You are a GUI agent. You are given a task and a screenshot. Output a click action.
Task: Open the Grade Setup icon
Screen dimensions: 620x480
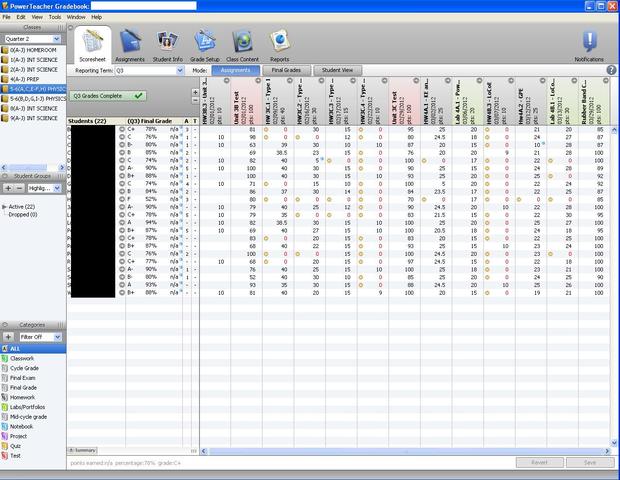click(205, 45)
